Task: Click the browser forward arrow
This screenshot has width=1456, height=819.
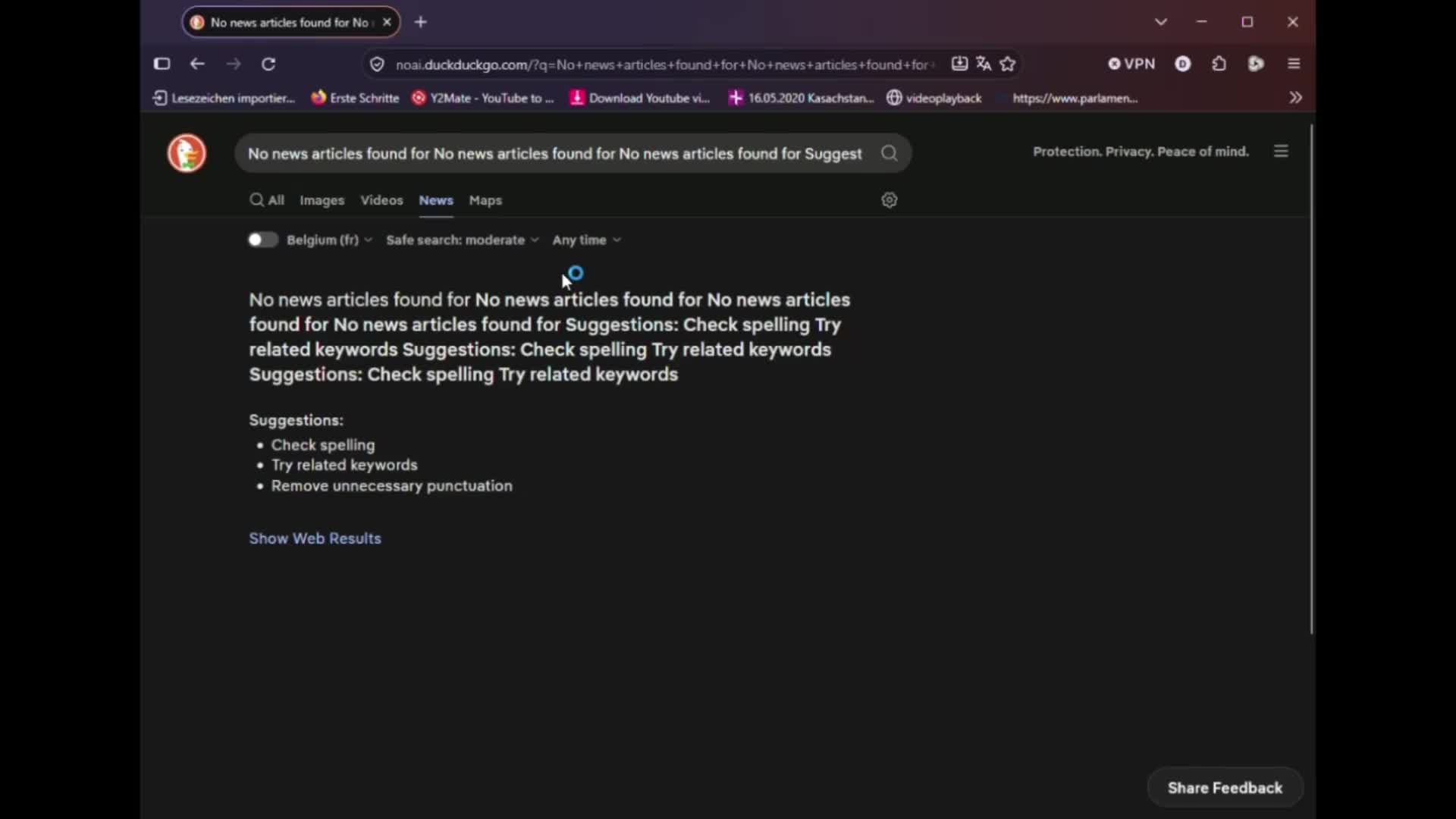Action: (x=234, y=64)
